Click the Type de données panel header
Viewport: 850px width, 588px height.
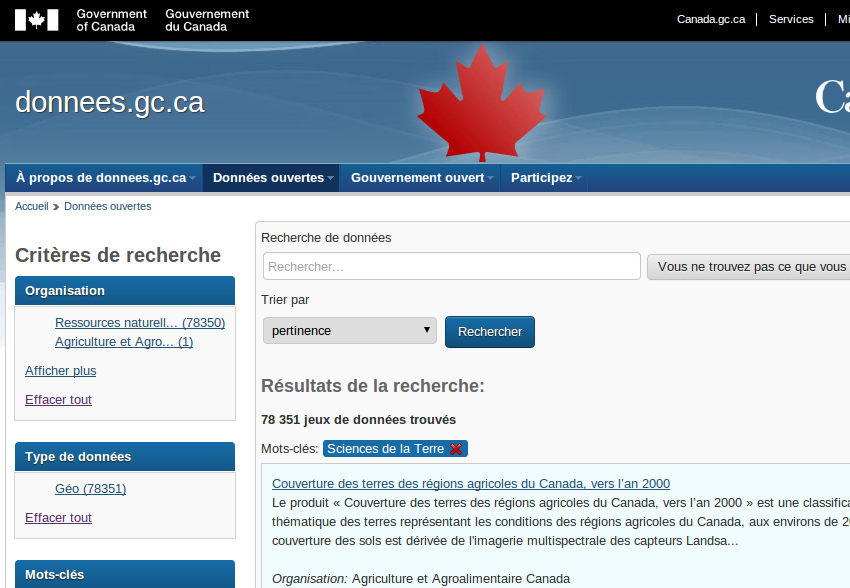(125, 456)
